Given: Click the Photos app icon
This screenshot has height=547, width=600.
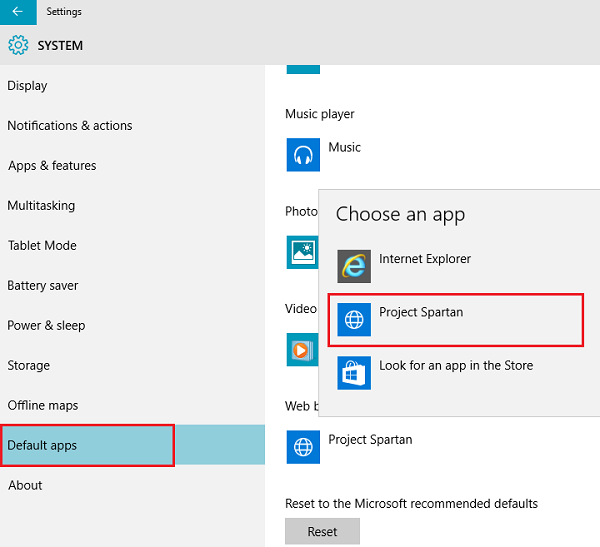Looking at the screenshot, I should pyautogui.click(x=302, y=252).
